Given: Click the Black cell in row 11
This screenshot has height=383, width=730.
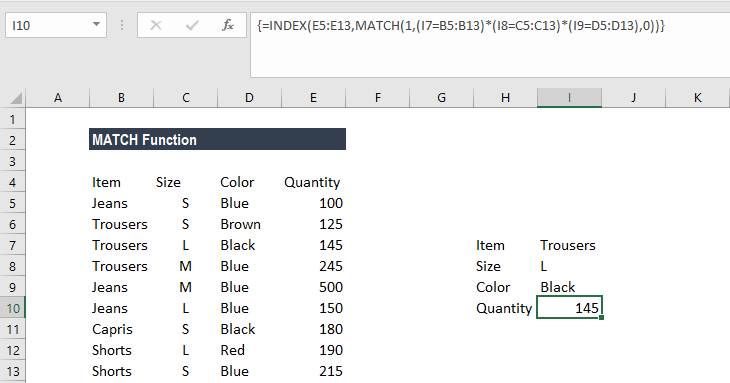Looking at the screenshot, I should coord(237,329).
